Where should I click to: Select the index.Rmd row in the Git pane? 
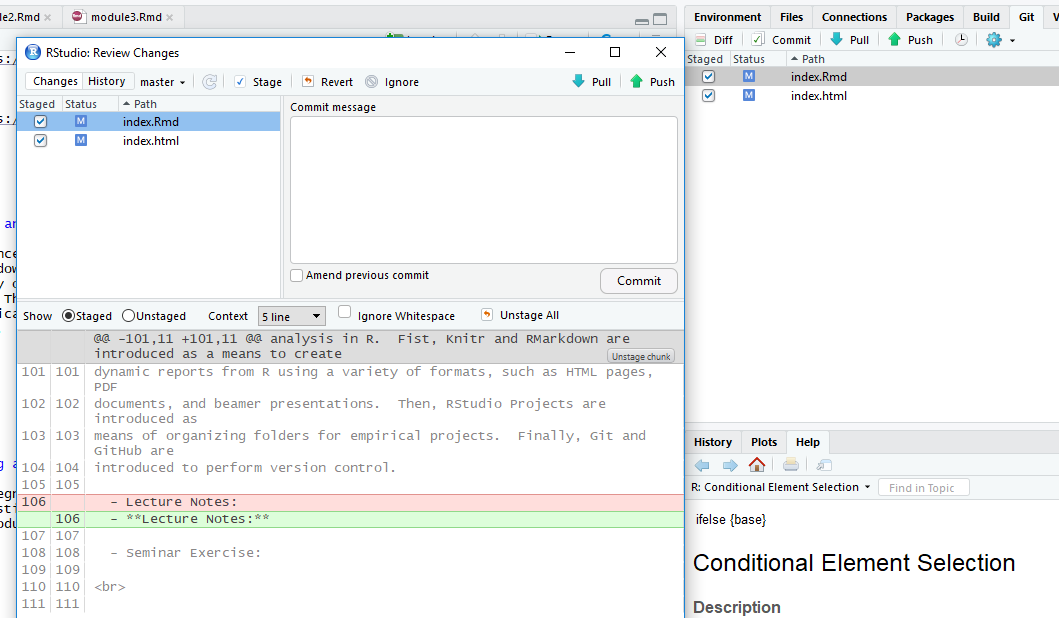(x=873, y=77)
